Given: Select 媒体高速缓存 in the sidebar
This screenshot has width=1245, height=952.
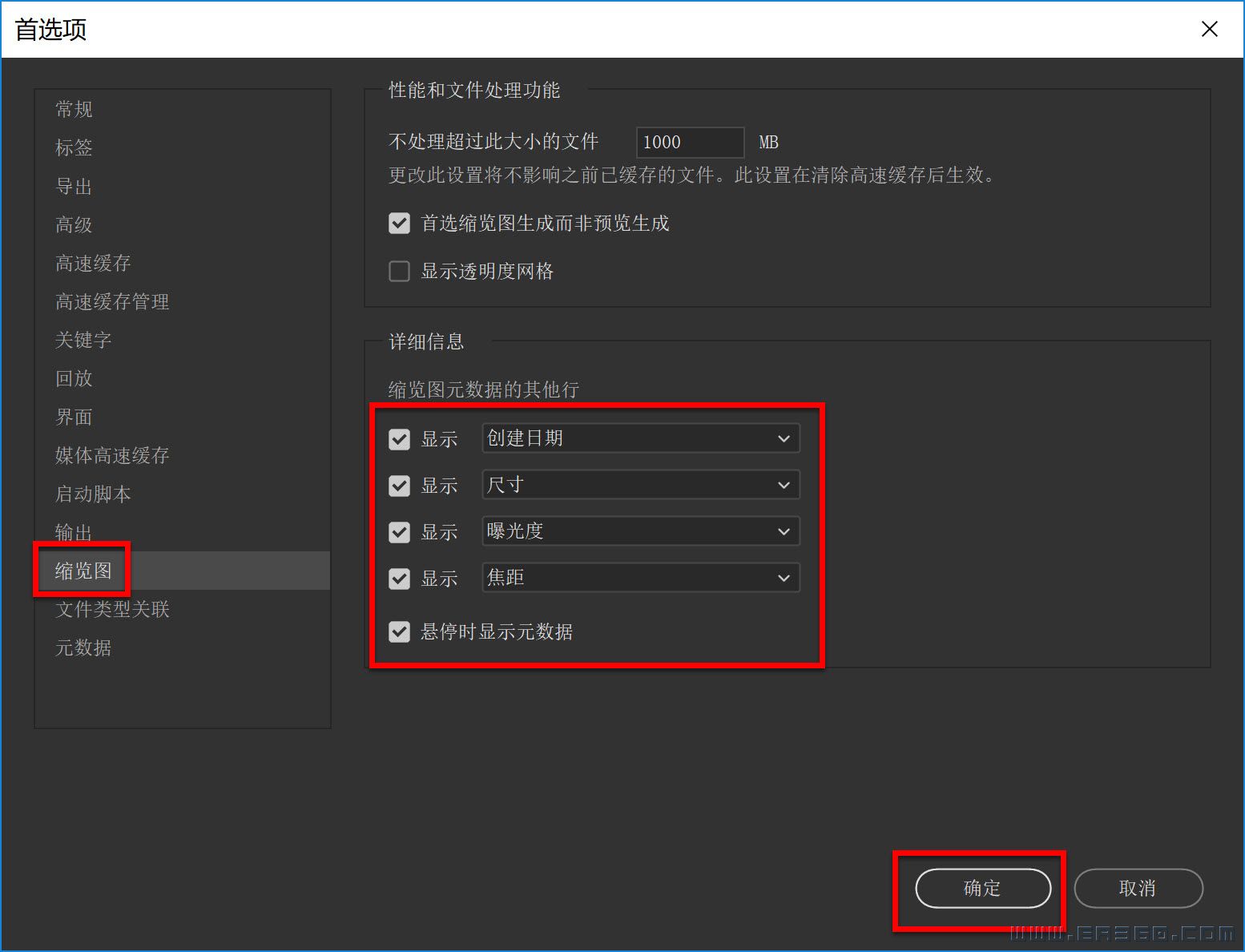Looking at the screenshot, I should pos(111,455).
